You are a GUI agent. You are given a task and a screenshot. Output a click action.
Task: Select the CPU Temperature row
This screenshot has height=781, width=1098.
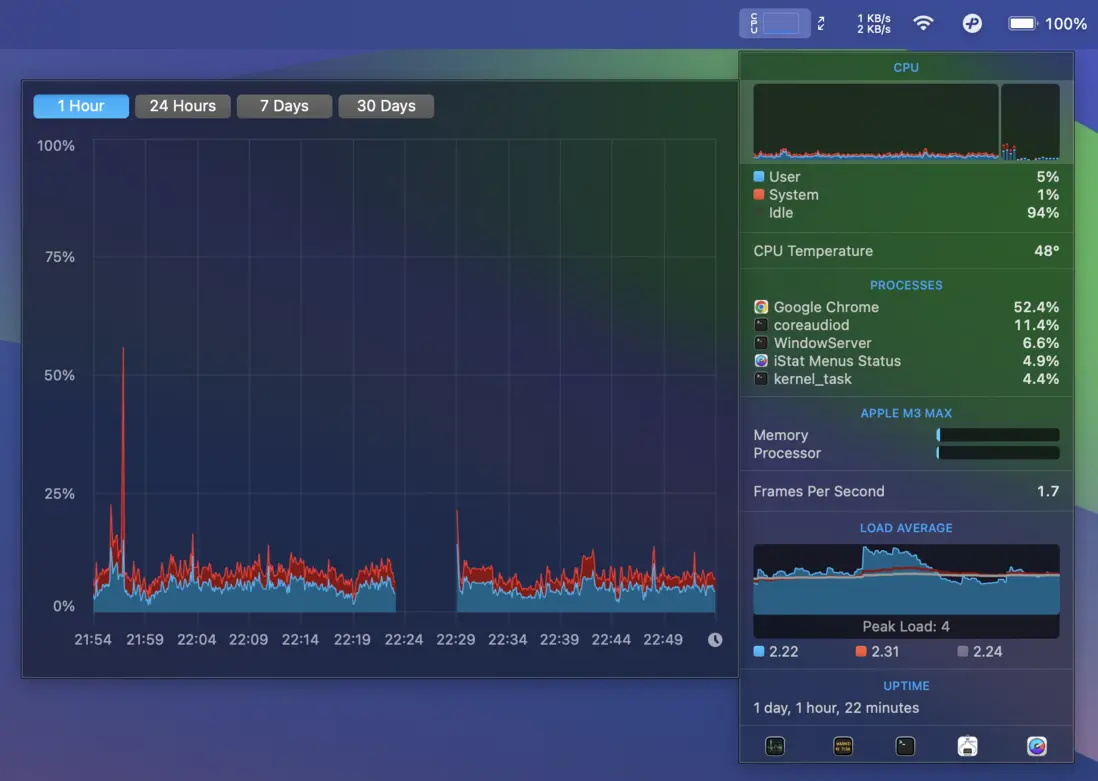[x=906, y=251]
